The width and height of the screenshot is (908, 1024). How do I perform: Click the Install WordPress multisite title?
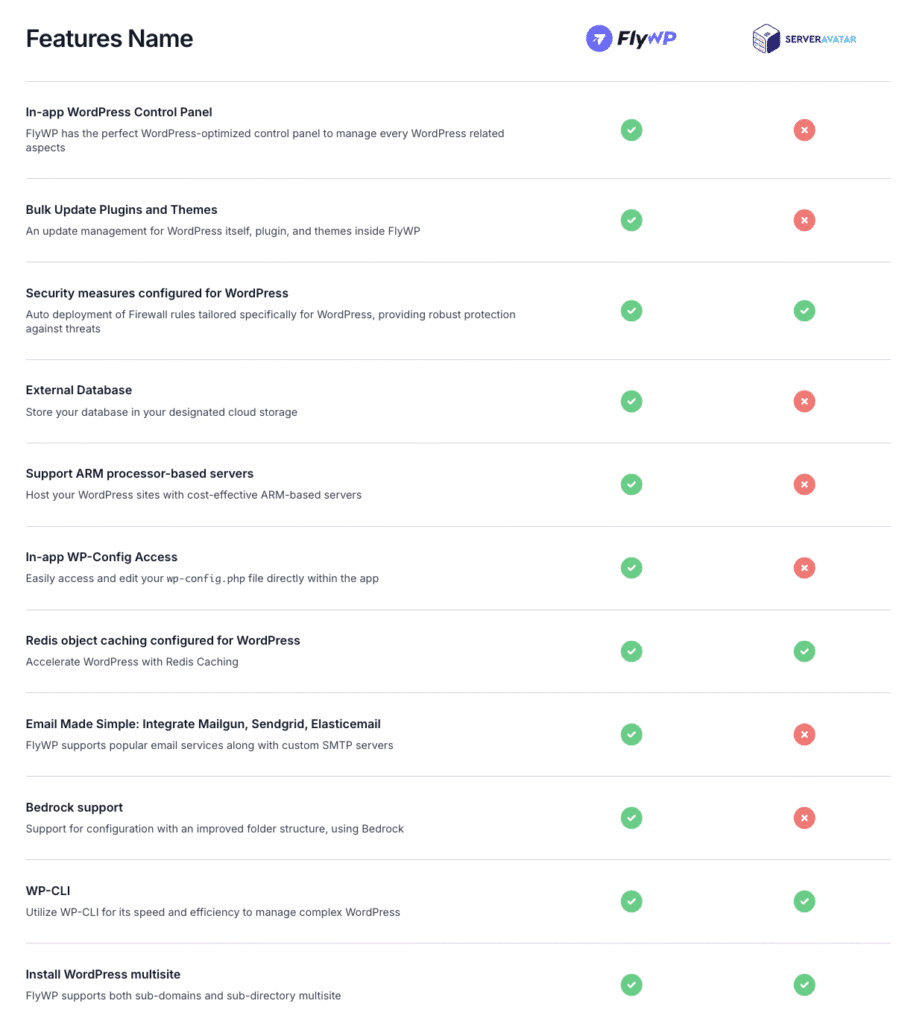point(103,974)
